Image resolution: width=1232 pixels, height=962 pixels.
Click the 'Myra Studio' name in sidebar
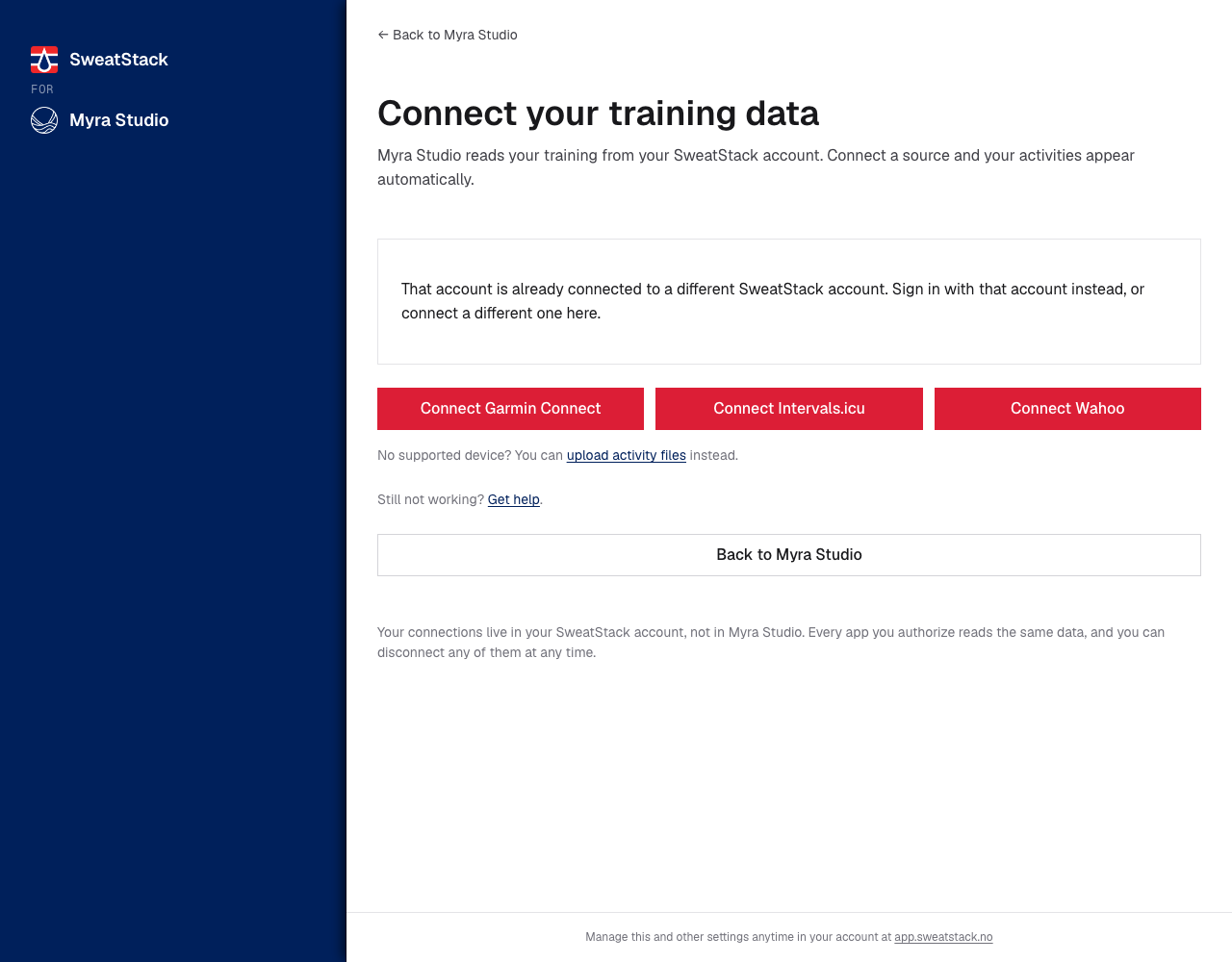coord(119,120)
